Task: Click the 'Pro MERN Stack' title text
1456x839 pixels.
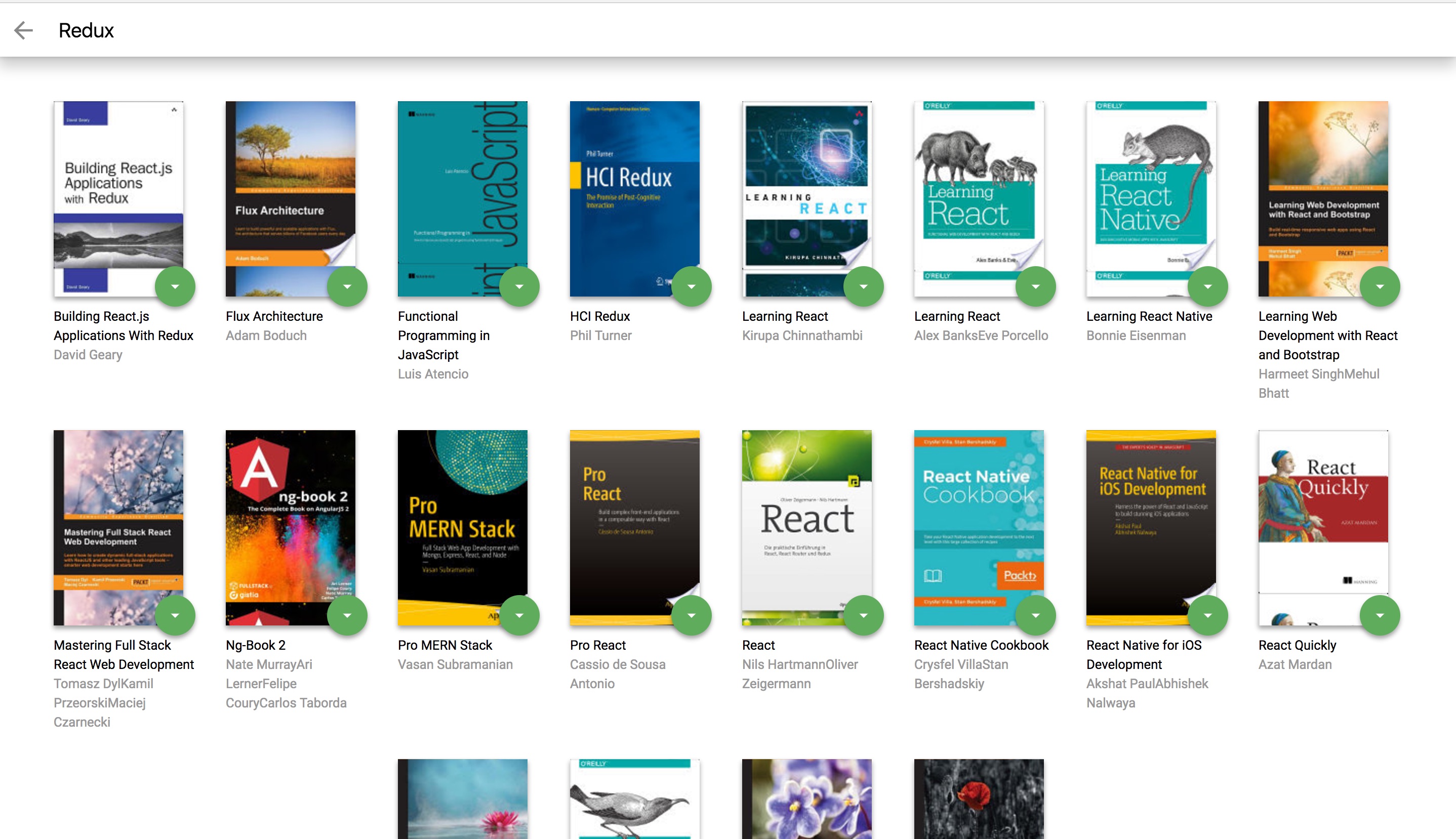Action: (445, 645)
